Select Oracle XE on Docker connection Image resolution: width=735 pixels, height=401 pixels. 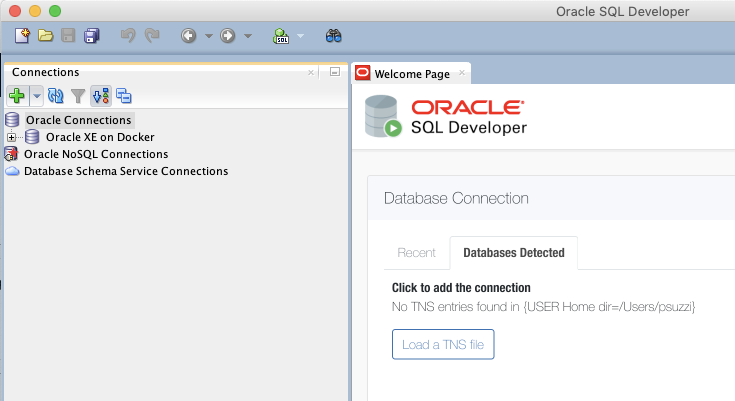point(100,137)
